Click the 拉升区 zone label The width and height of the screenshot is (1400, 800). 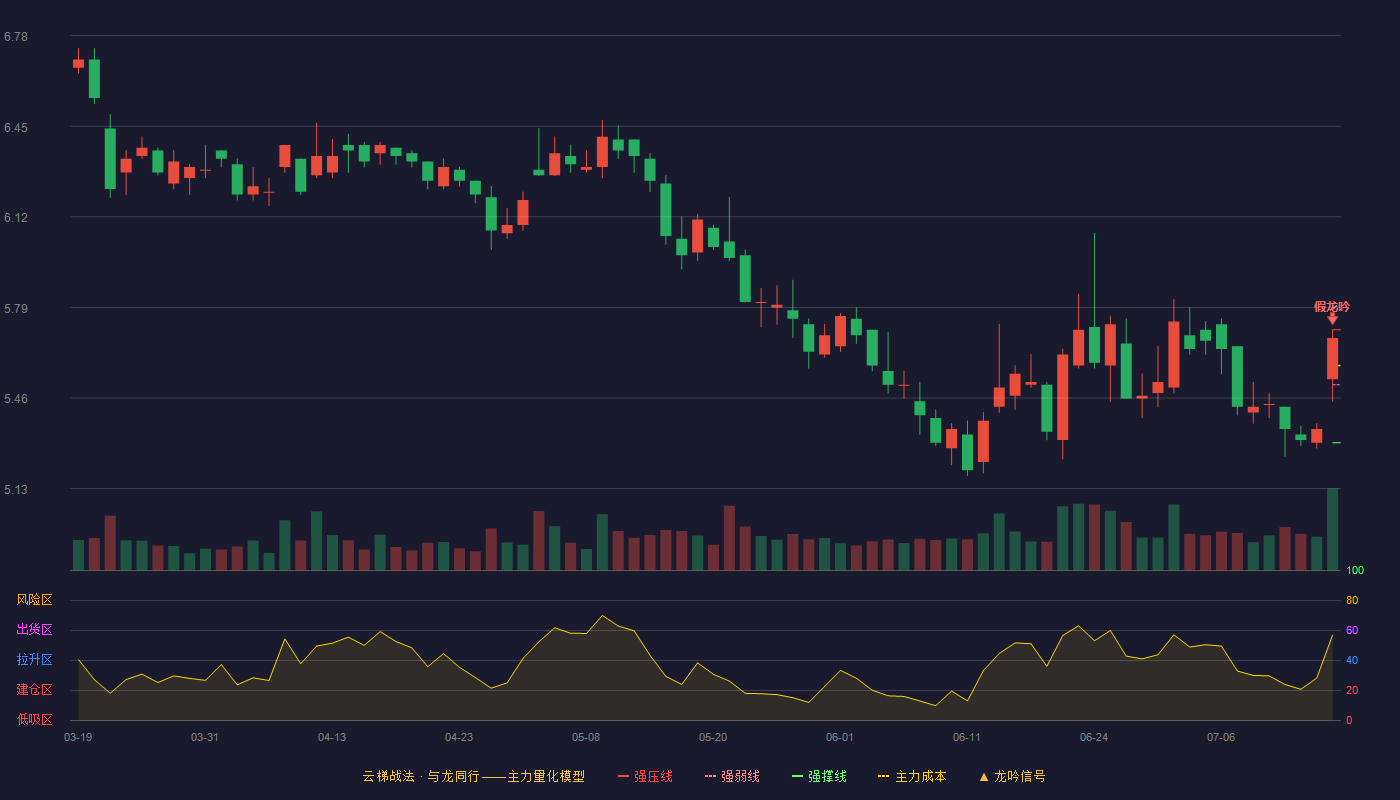coord(34,660)
